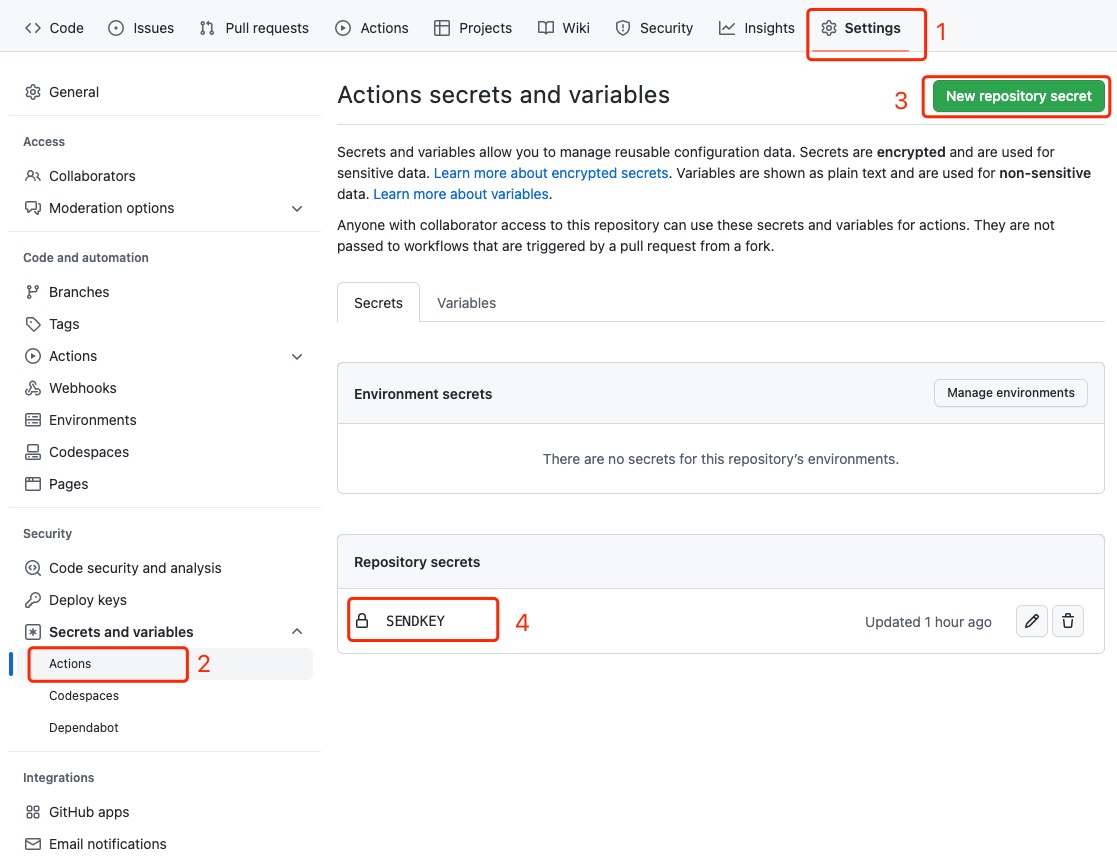
Task: Click the trash delete icon for SENDKEY
Action: click(x=1068, y=621)
